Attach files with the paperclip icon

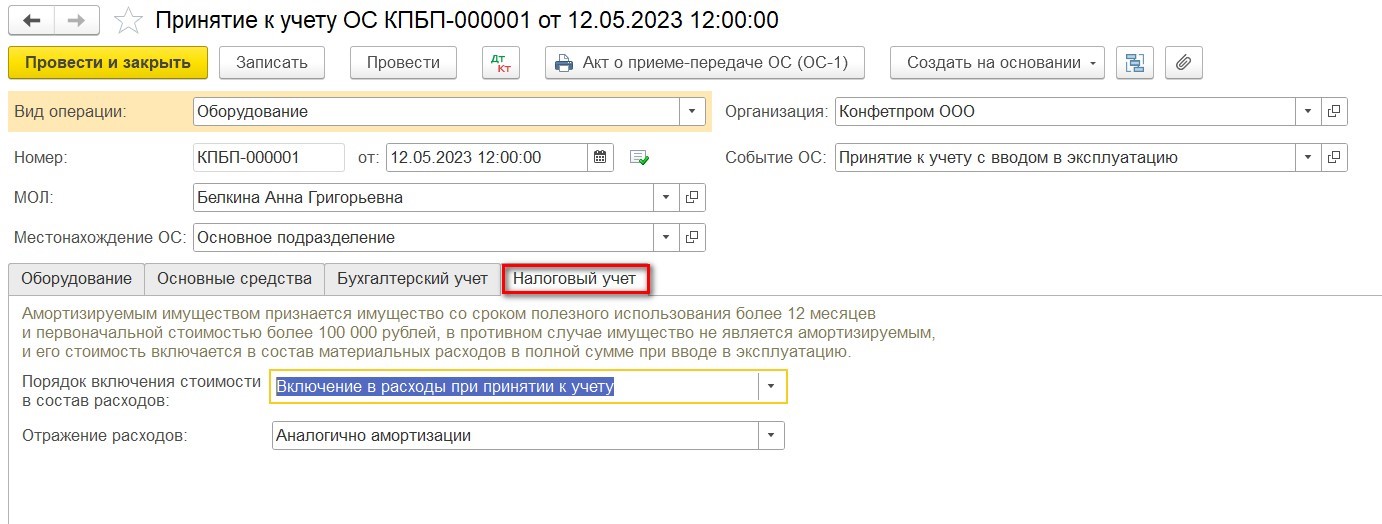1184,62
